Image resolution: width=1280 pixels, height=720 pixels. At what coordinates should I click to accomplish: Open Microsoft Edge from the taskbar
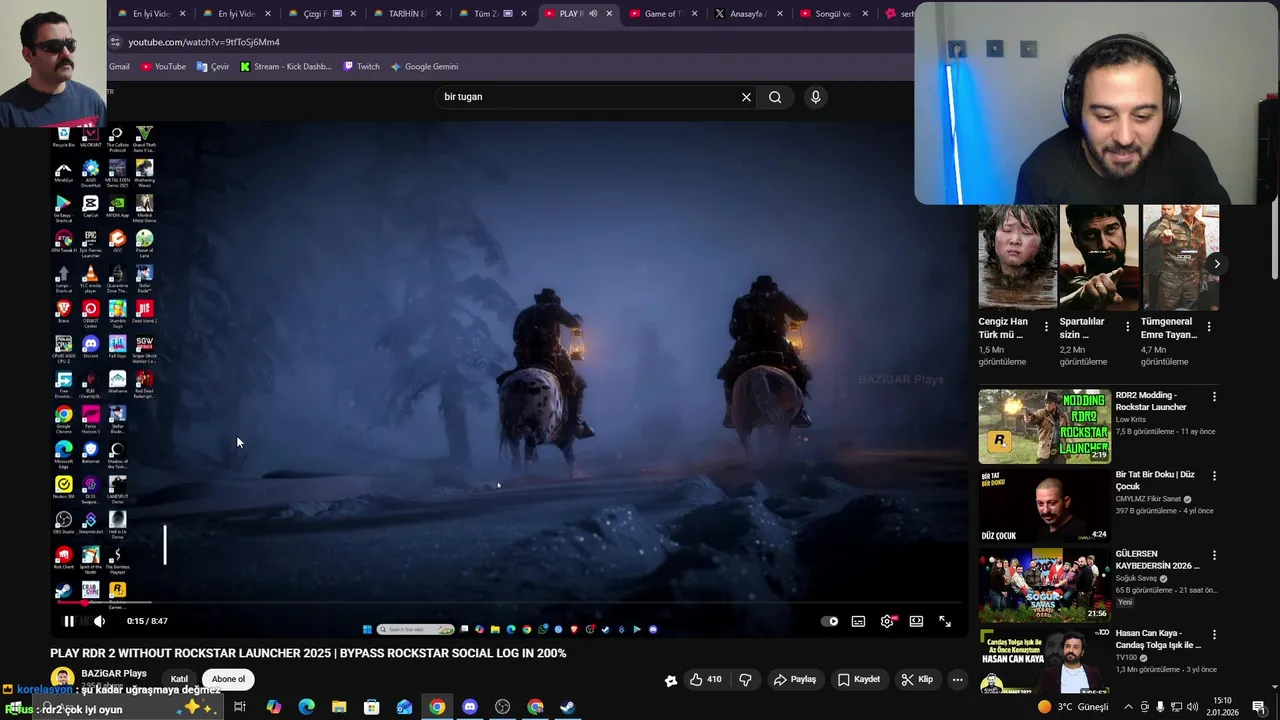pos(306,707)
